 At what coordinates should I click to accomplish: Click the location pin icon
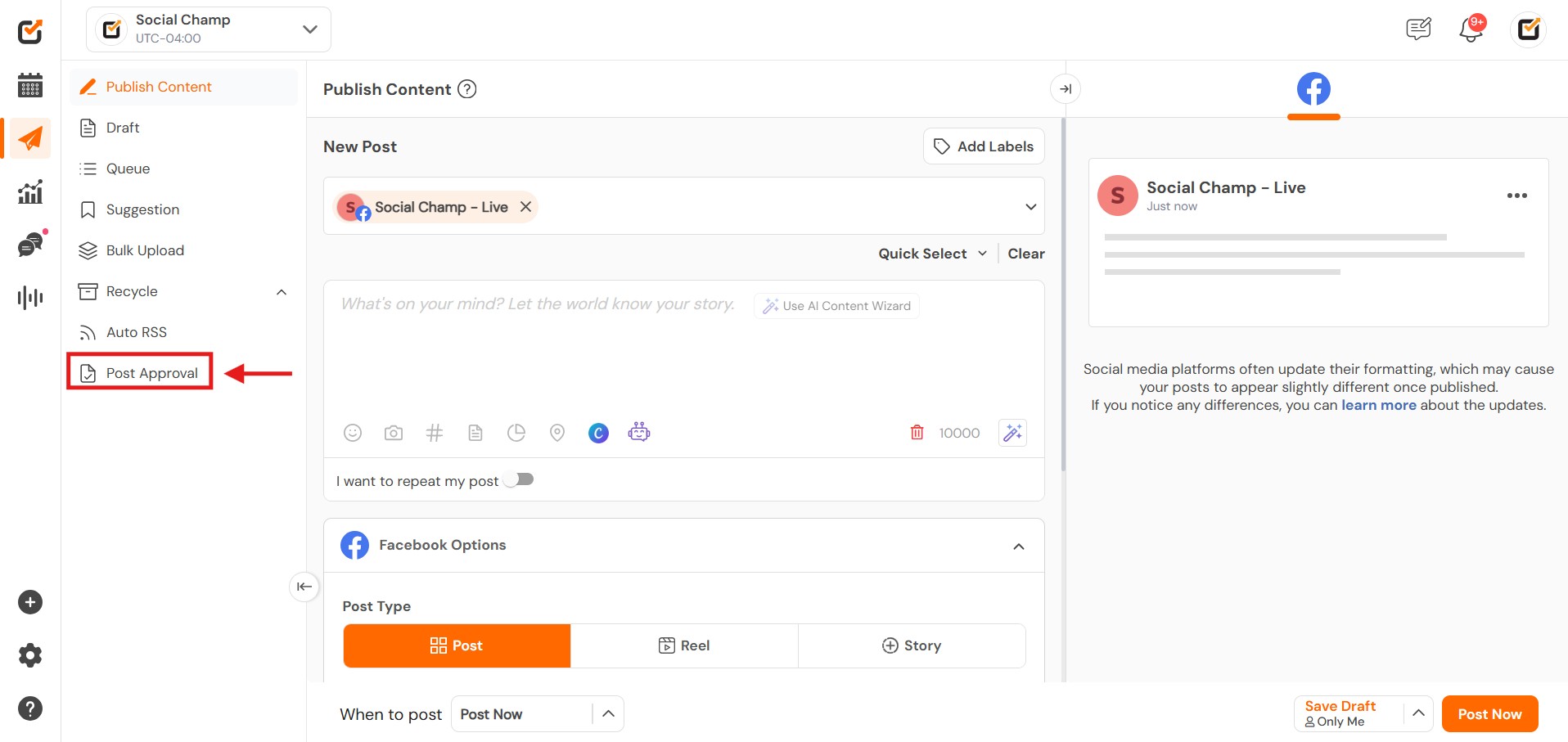coord(557,433)
